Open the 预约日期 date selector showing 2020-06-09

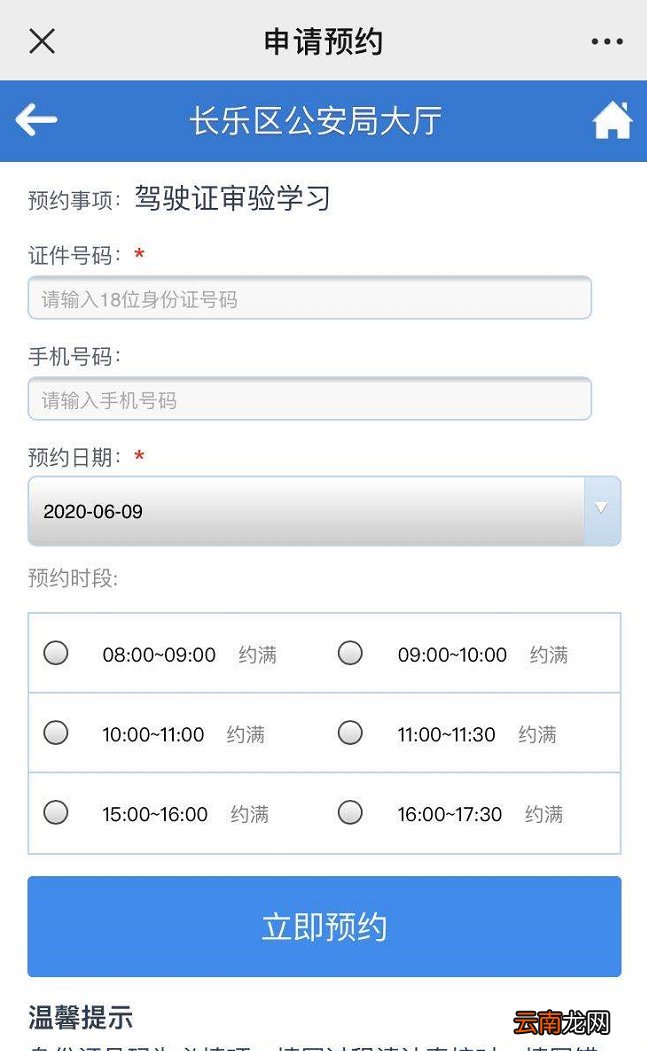300,510
